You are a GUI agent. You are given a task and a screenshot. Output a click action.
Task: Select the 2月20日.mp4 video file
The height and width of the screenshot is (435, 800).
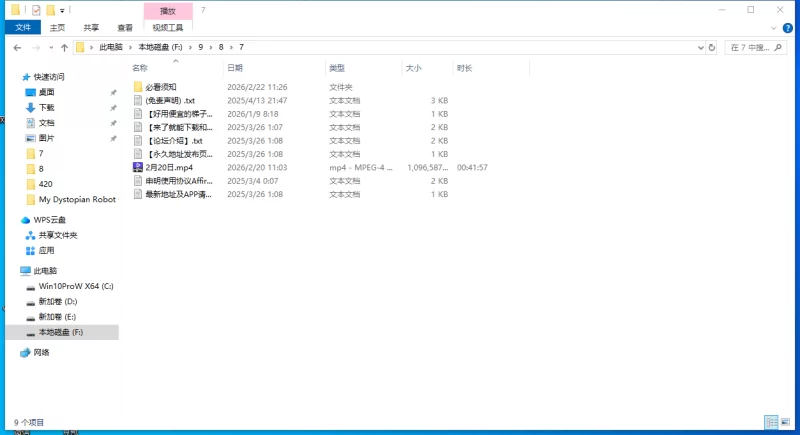pos(168,168)
